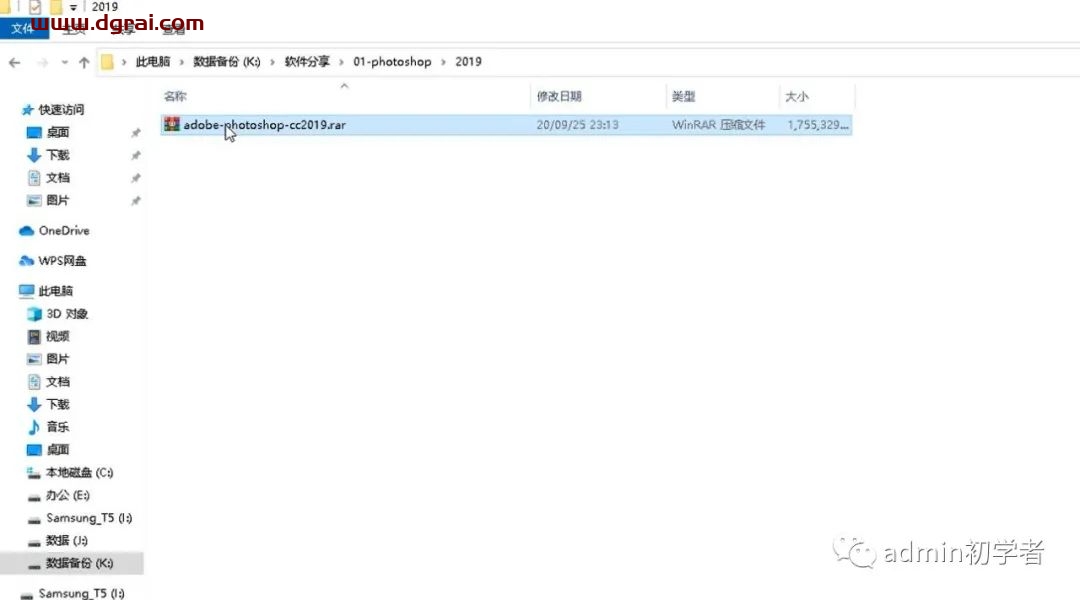1080x600 pixels.
Task: Click the 1,755,329 size cell
Action: tap(818, 125)
